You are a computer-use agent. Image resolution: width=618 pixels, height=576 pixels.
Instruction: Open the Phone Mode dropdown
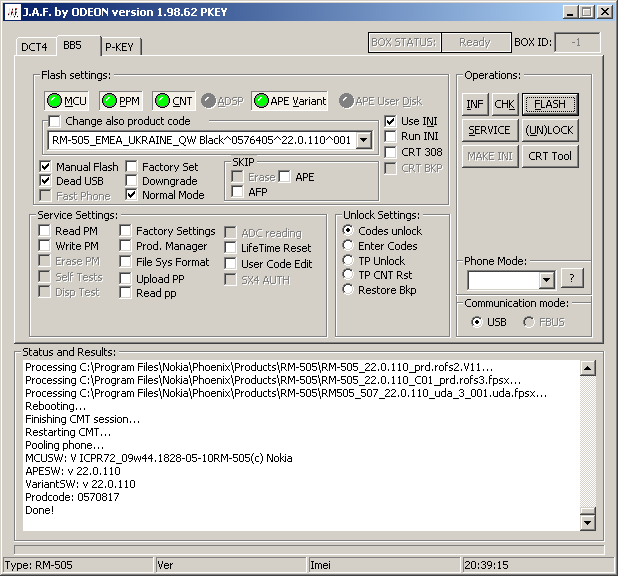(x=546, y=280)
